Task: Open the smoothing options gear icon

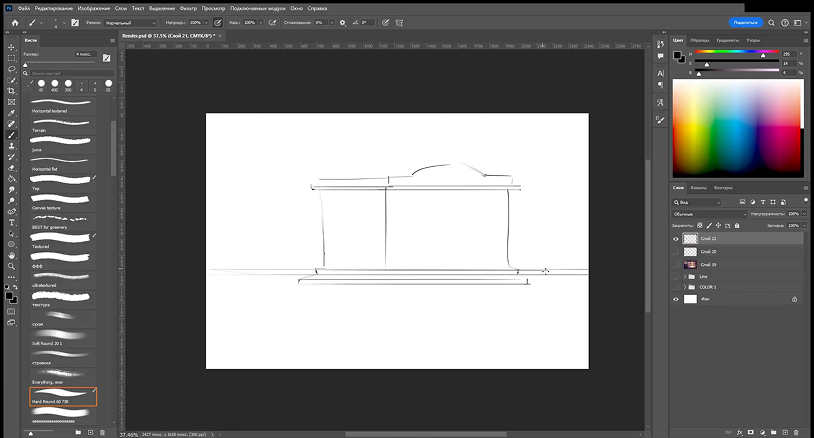Action: [342, 21]
